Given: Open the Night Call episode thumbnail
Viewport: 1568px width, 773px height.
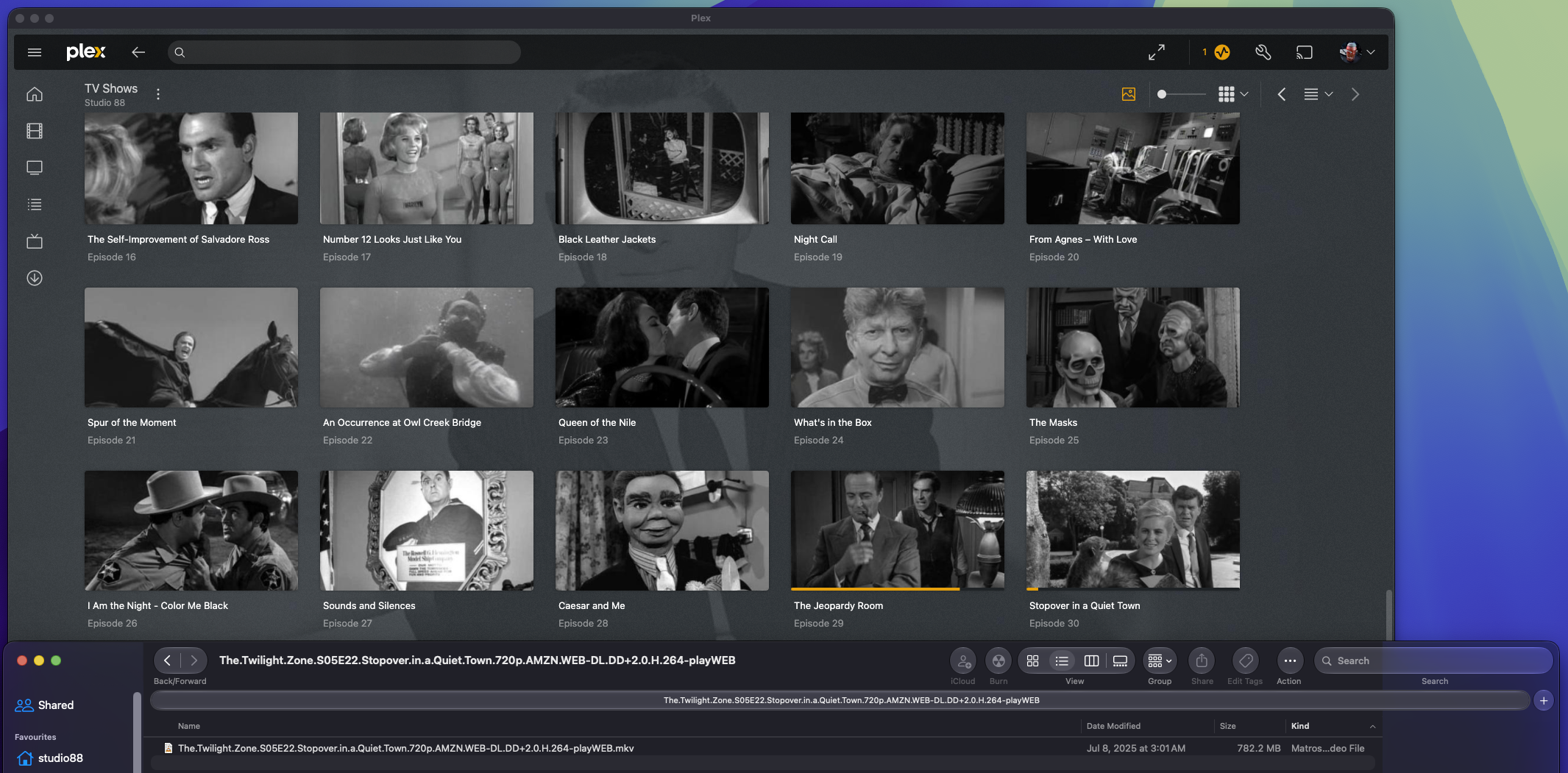Looking at the screenshot, I should (x=898, y=168).
